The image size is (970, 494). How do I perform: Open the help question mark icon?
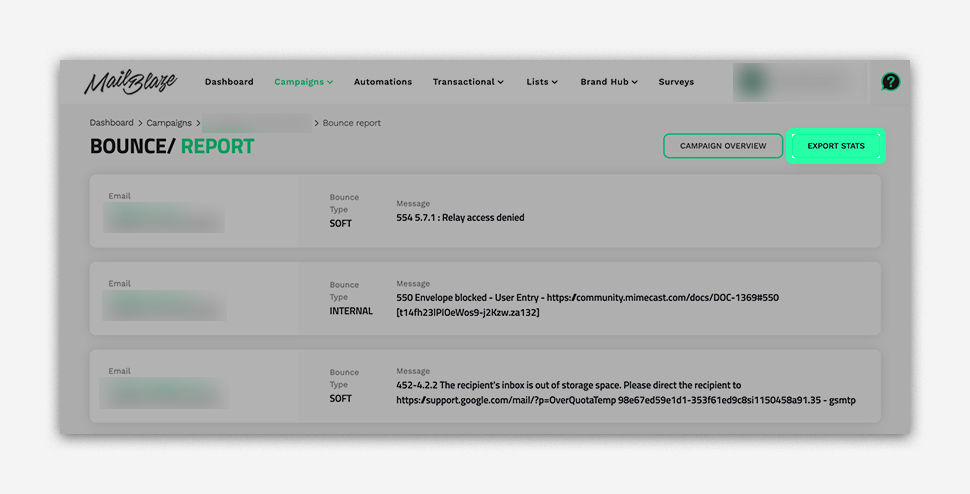[890, 82]
